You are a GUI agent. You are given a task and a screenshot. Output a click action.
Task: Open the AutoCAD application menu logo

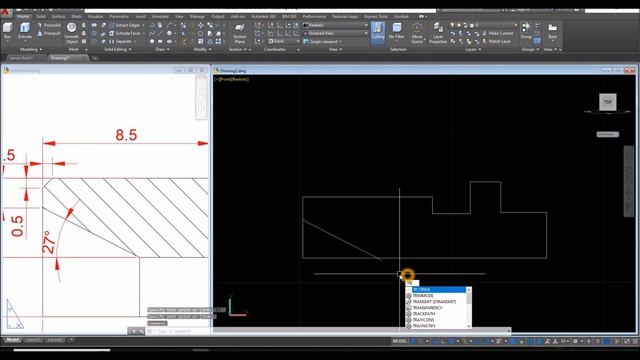[x=6, y=12]
